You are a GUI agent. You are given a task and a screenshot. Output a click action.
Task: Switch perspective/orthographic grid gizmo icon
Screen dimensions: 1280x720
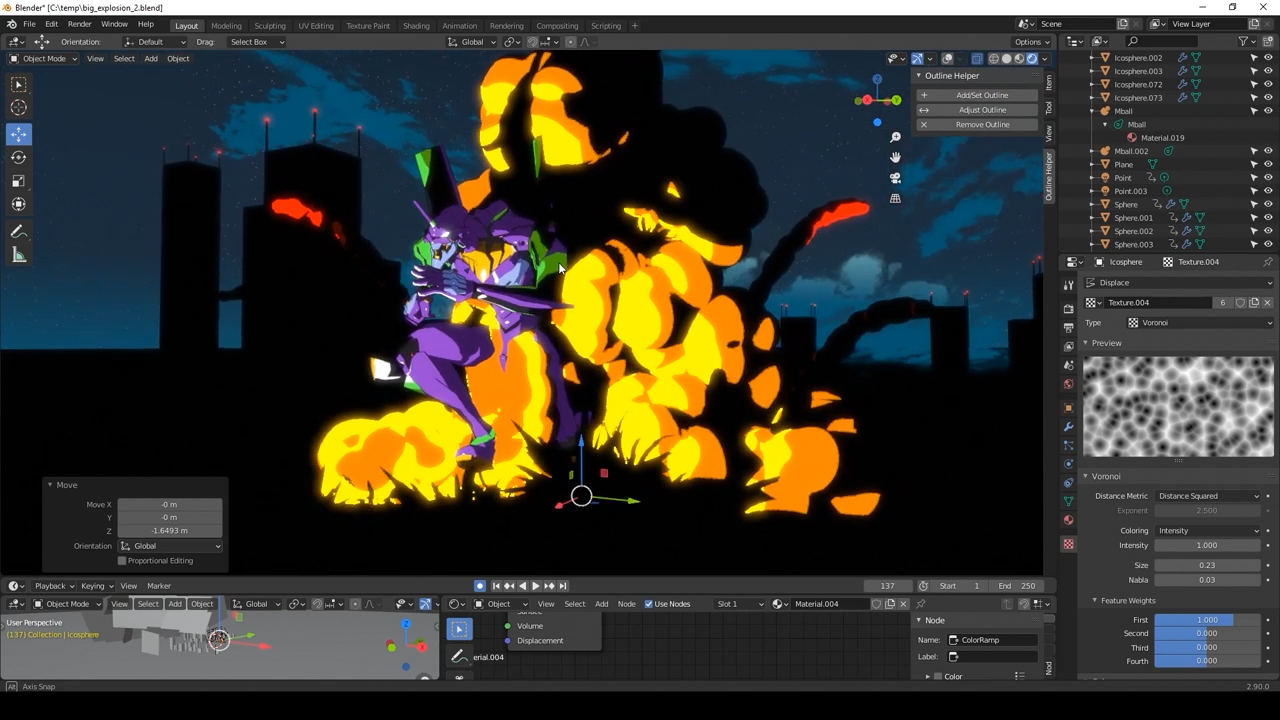pos(895,198)
